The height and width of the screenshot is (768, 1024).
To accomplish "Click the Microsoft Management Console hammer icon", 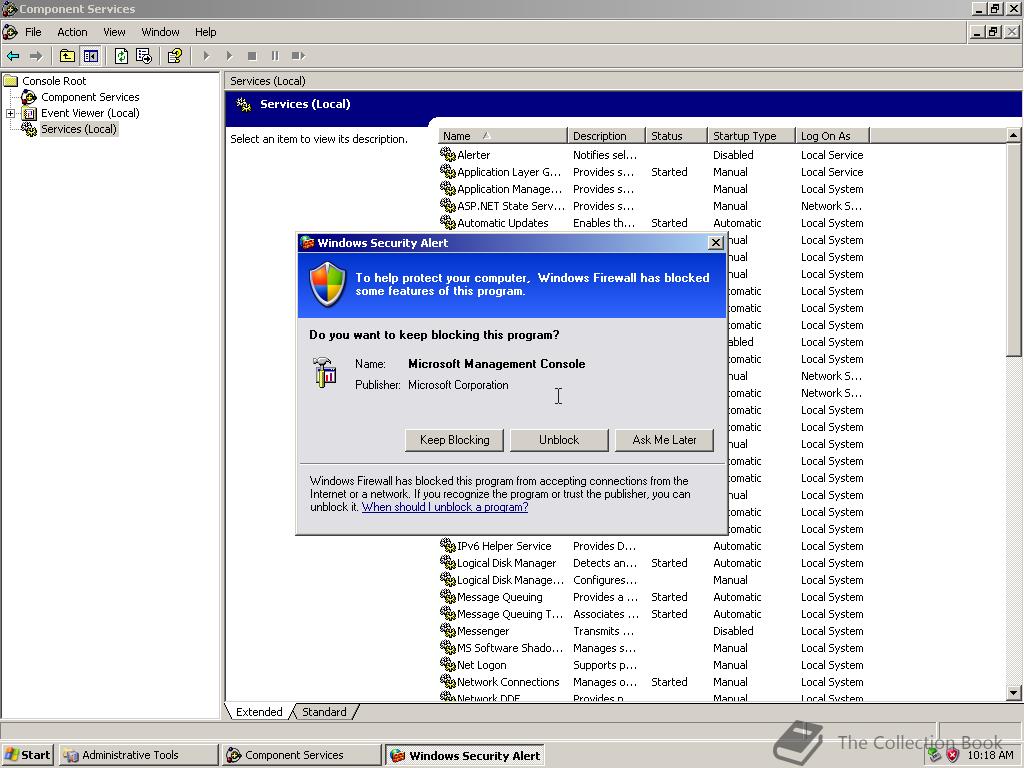I will [x=325, y=373].
